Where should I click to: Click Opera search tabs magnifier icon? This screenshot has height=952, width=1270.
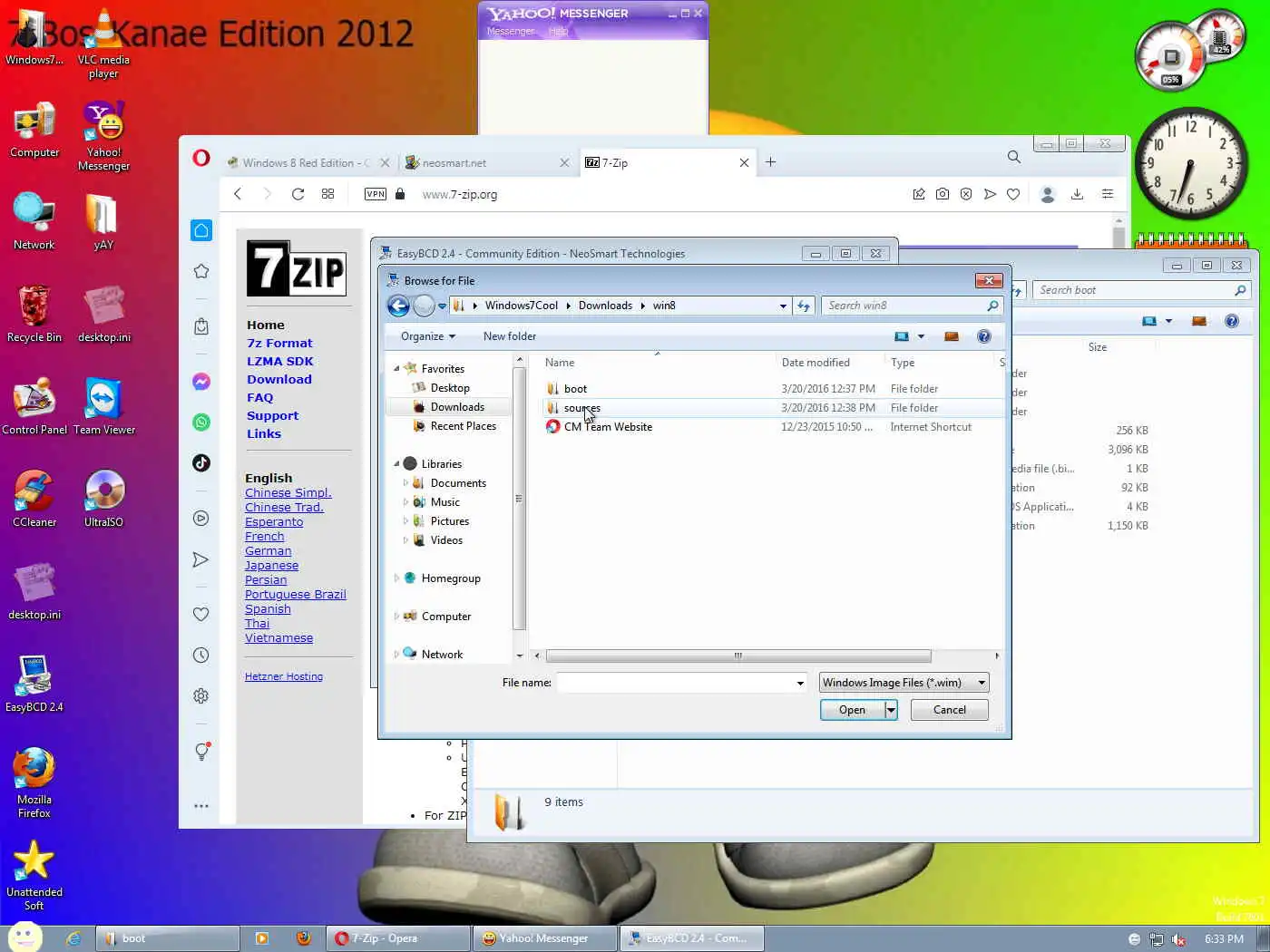click(x=1014, y=157)
